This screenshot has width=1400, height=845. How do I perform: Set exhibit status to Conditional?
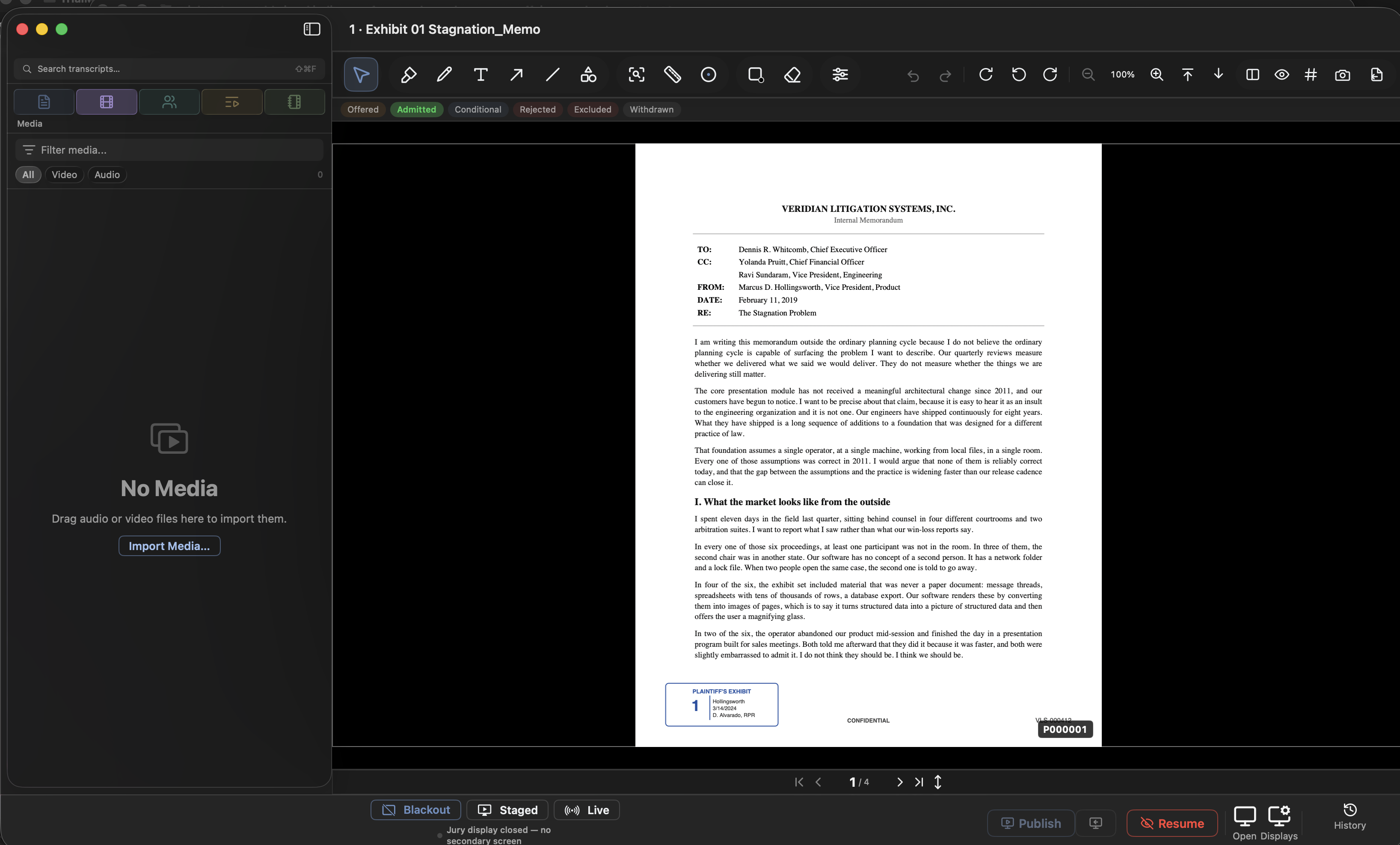(x=478, y=110)
